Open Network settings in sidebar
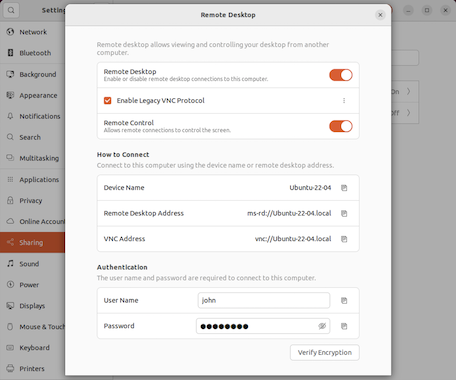The image size is (456, 380). [x=33, y=32]
